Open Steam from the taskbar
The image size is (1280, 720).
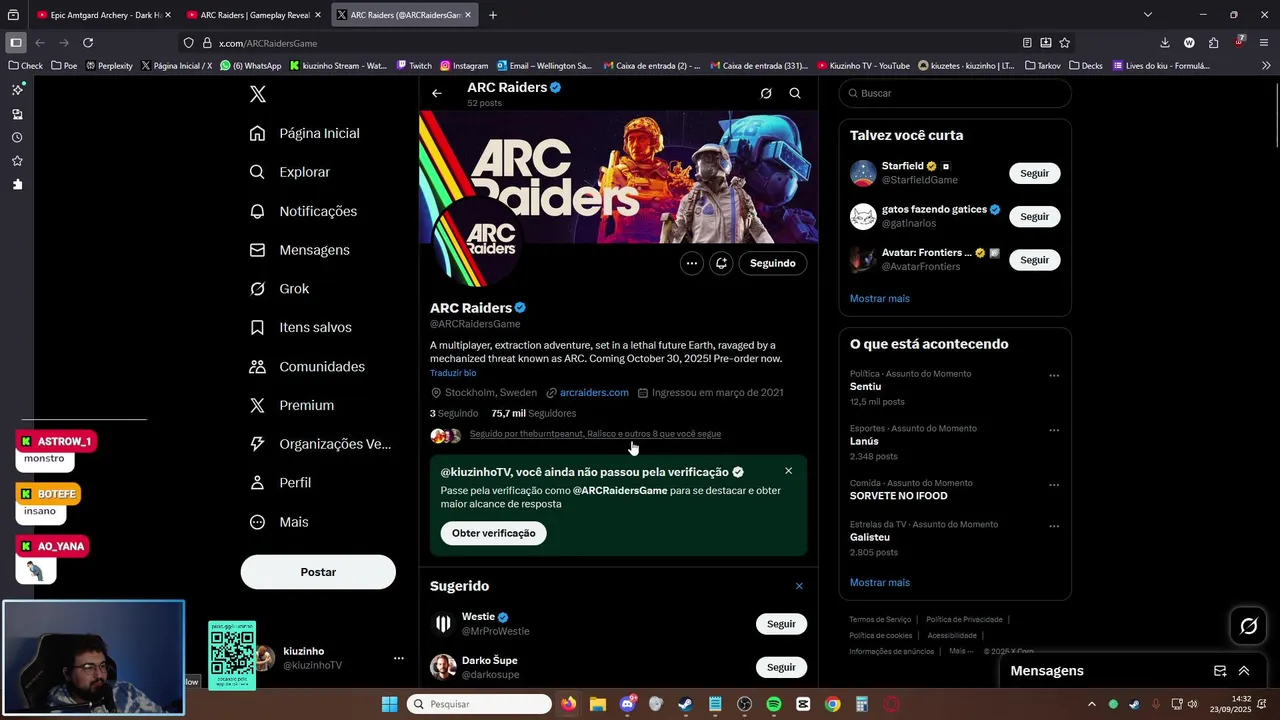686,704
